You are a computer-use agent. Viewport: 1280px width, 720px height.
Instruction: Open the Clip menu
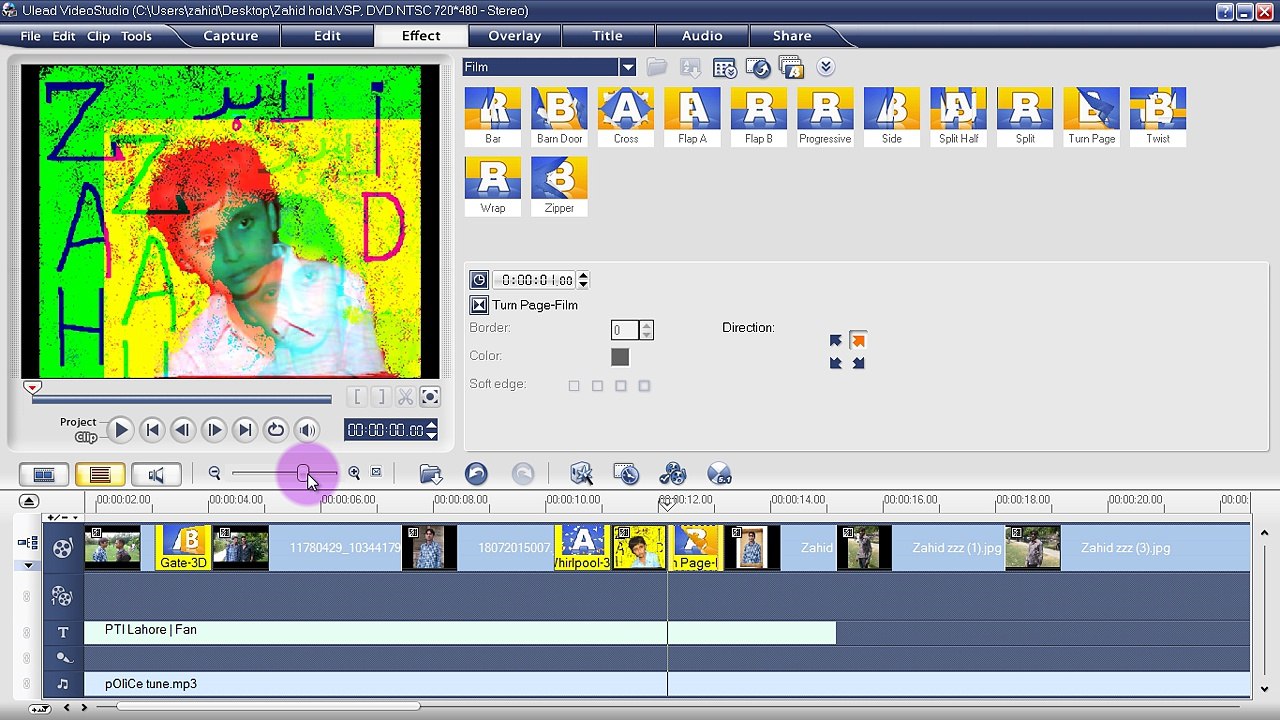(x=98, y=36)
